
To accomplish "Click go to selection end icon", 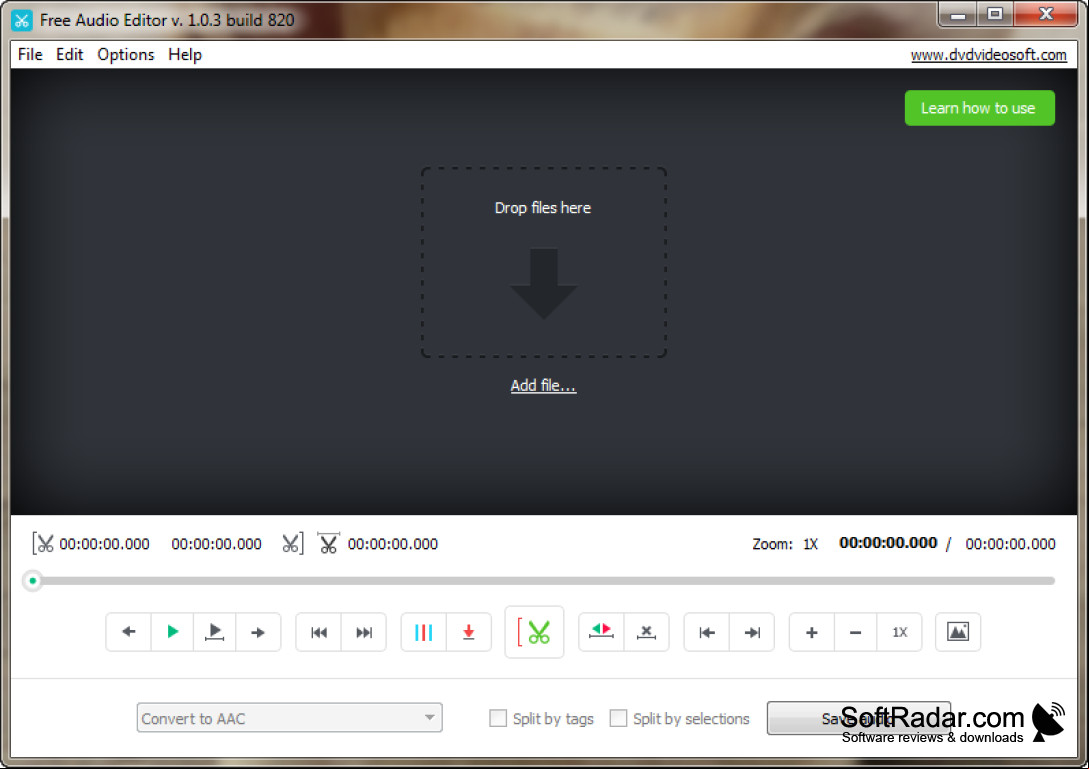I will 752,632.
